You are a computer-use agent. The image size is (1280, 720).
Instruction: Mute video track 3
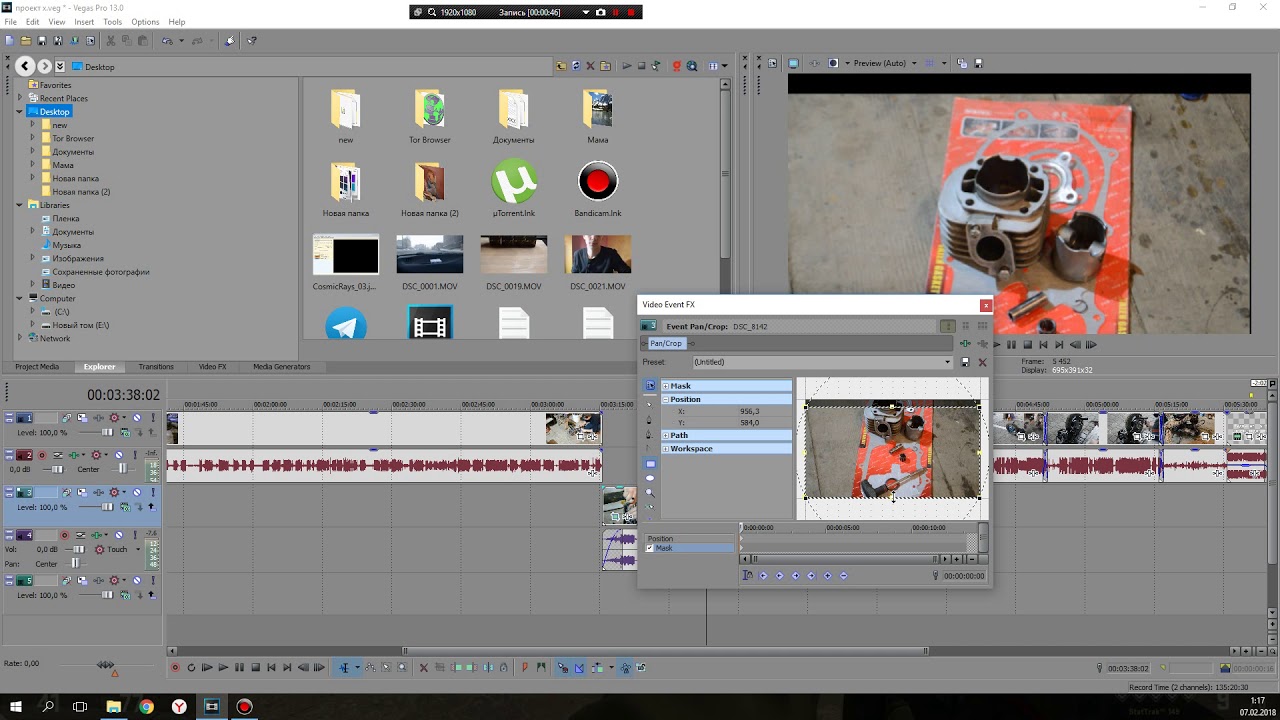[x=137, y=492]
